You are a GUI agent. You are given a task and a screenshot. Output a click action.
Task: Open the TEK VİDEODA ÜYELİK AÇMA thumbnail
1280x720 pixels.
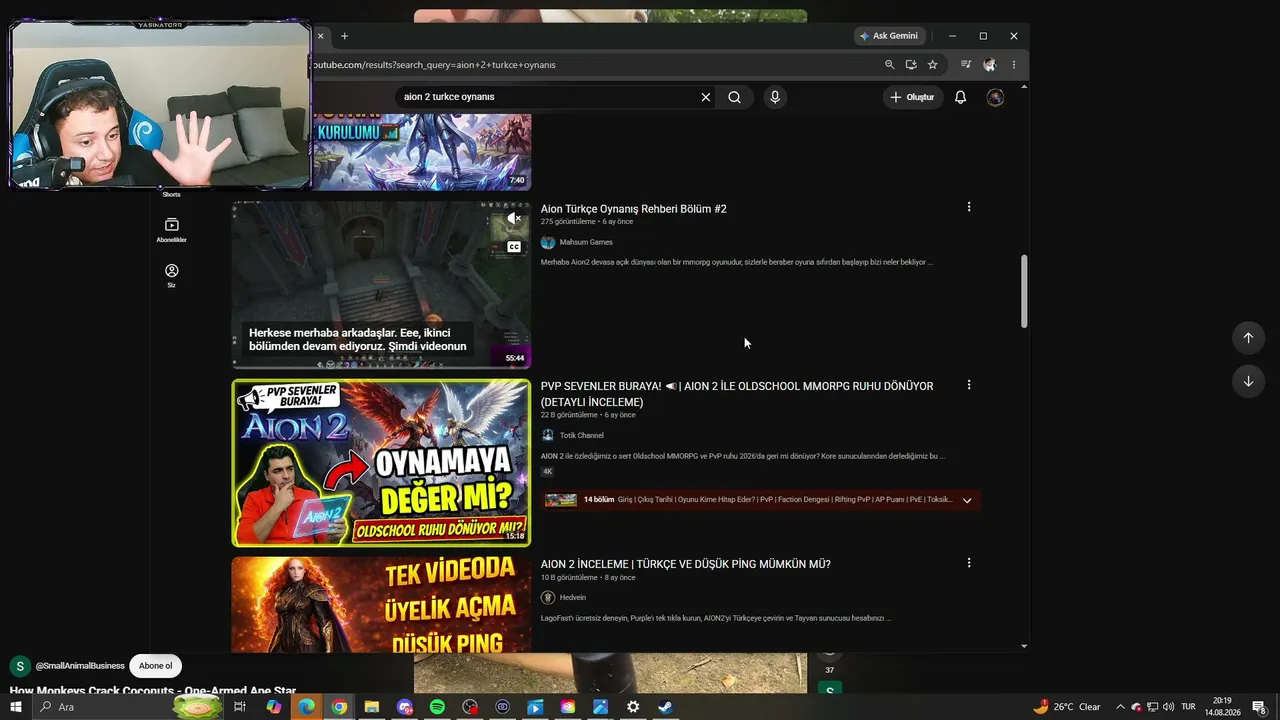click(x=381, y=605)
